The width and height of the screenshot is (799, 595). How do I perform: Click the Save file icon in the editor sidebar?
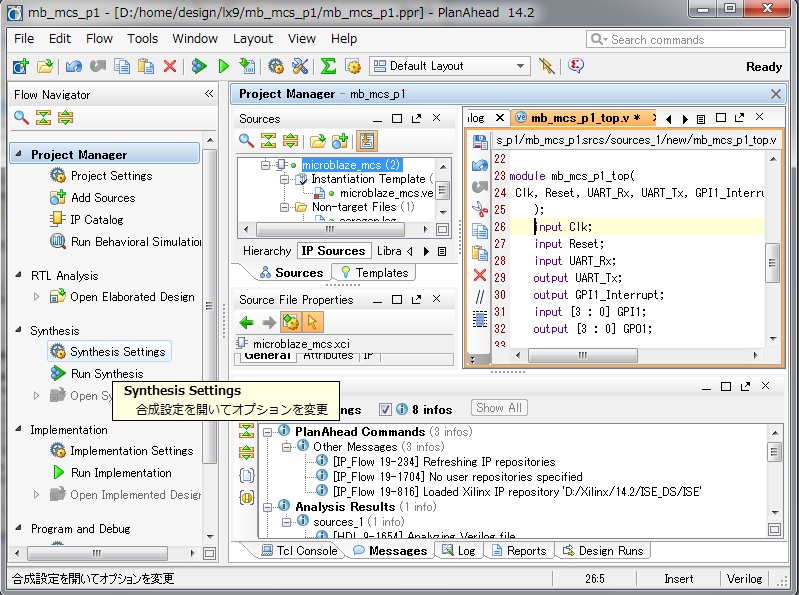(x=480, y=142)
